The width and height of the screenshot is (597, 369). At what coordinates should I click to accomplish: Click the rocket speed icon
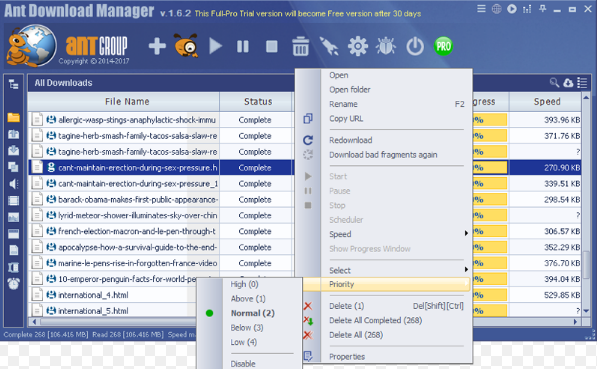point(329,46)
